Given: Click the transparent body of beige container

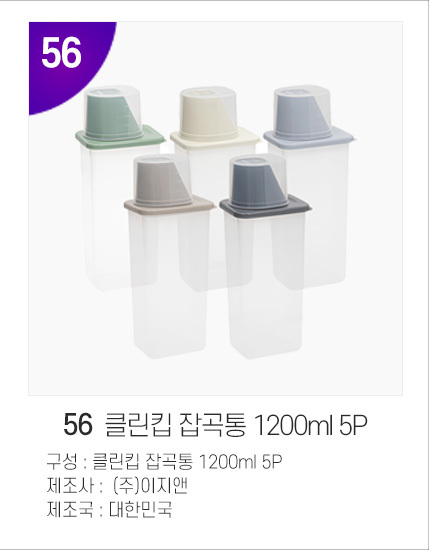Looking at the screenshot, I should point(169,284).
